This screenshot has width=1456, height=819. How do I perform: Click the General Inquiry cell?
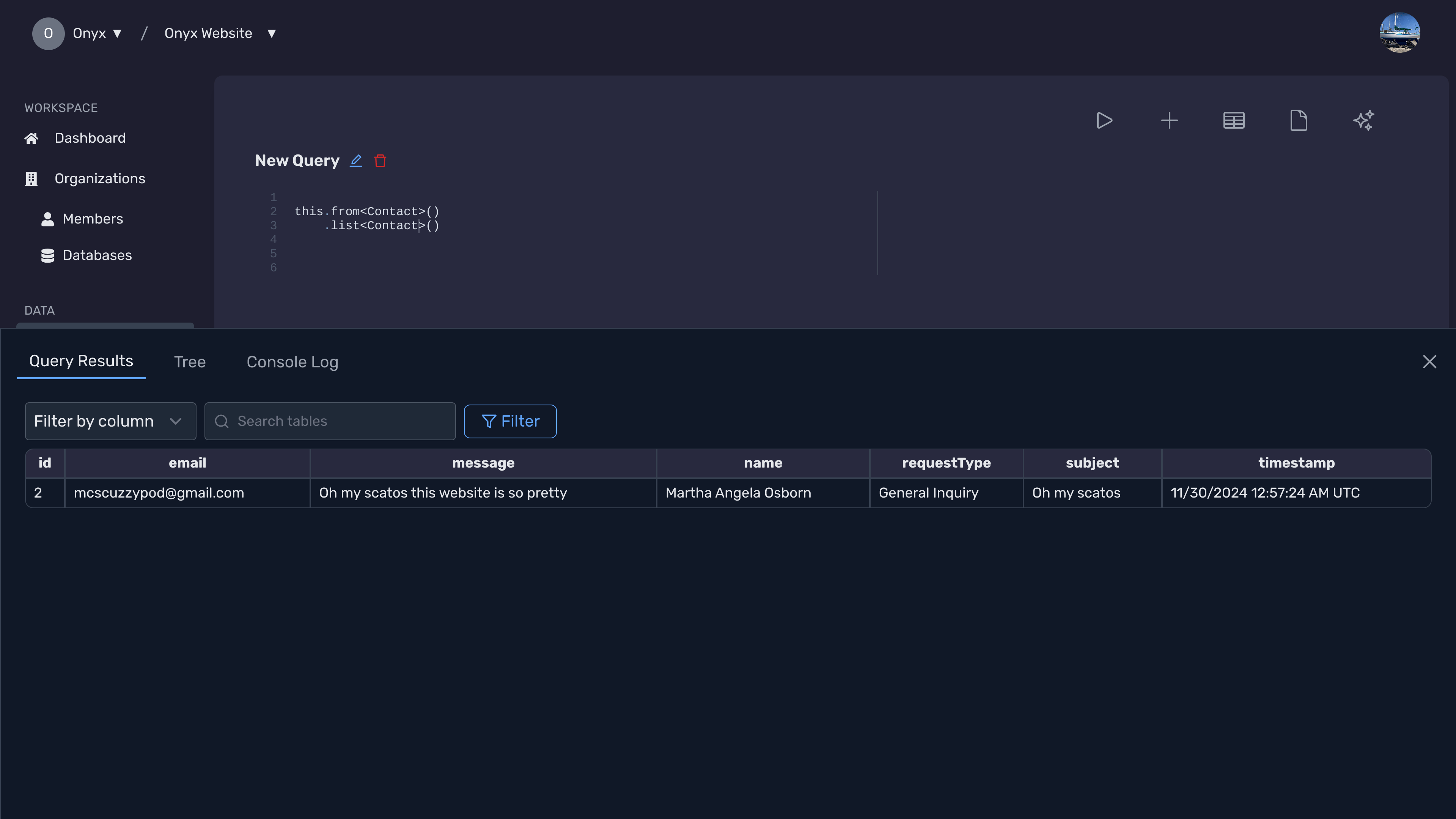coord(946,493)
